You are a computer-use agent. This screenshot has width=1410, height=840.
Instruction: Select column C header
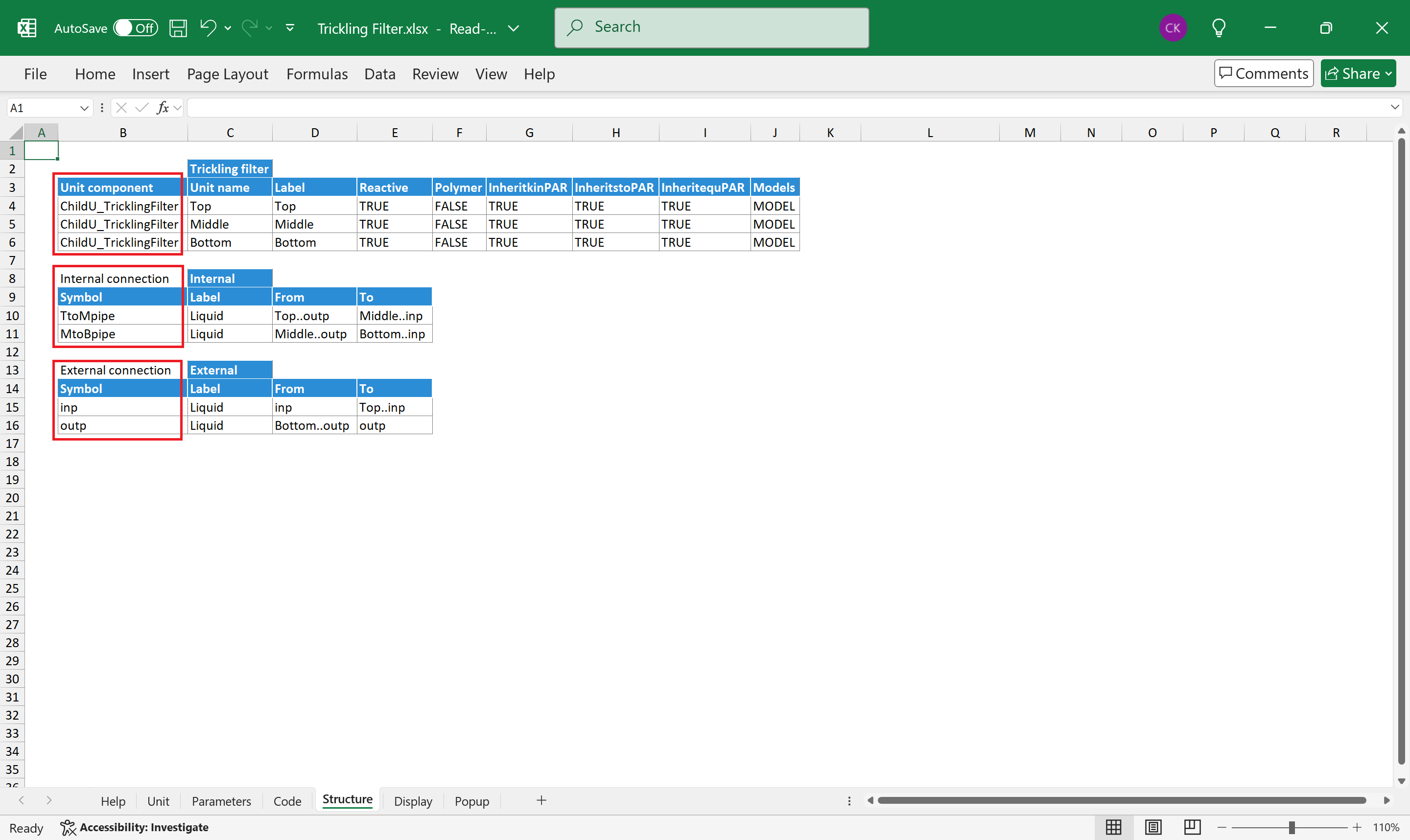click(230, 133)
